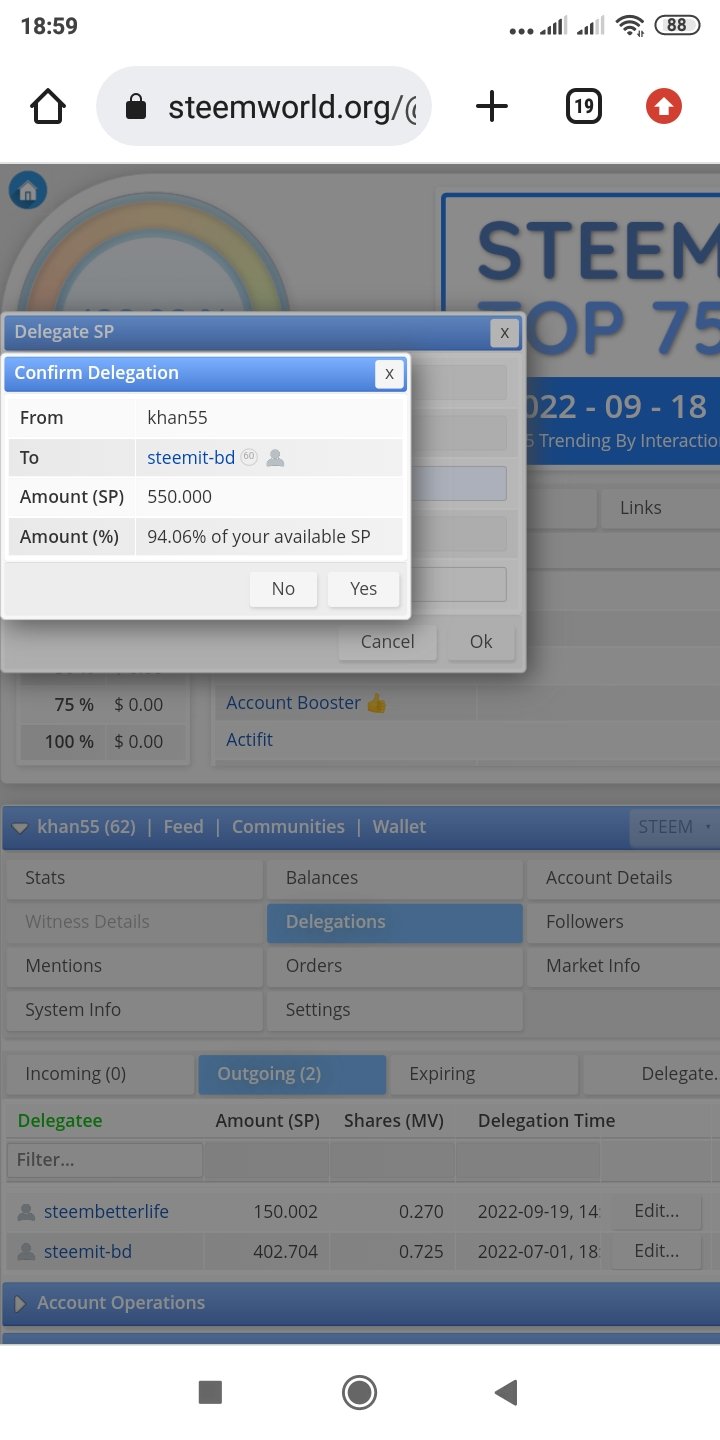Confirm the delegation with Yes
Image resolution: width=720 pixels, height=1440 pixels.
click(364, 589)
